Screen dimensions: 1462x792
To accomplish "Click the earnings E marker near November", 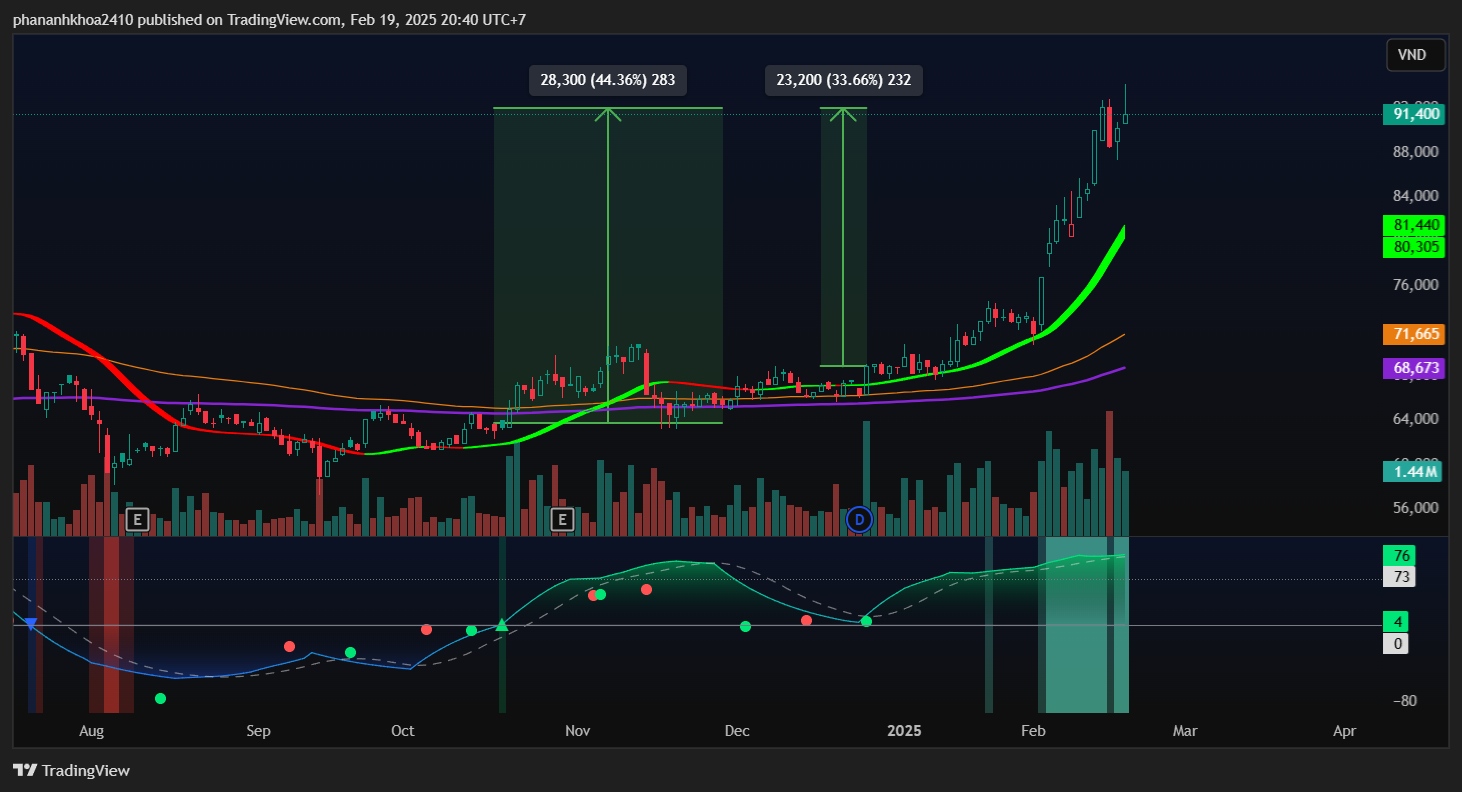I will point(562,519).
